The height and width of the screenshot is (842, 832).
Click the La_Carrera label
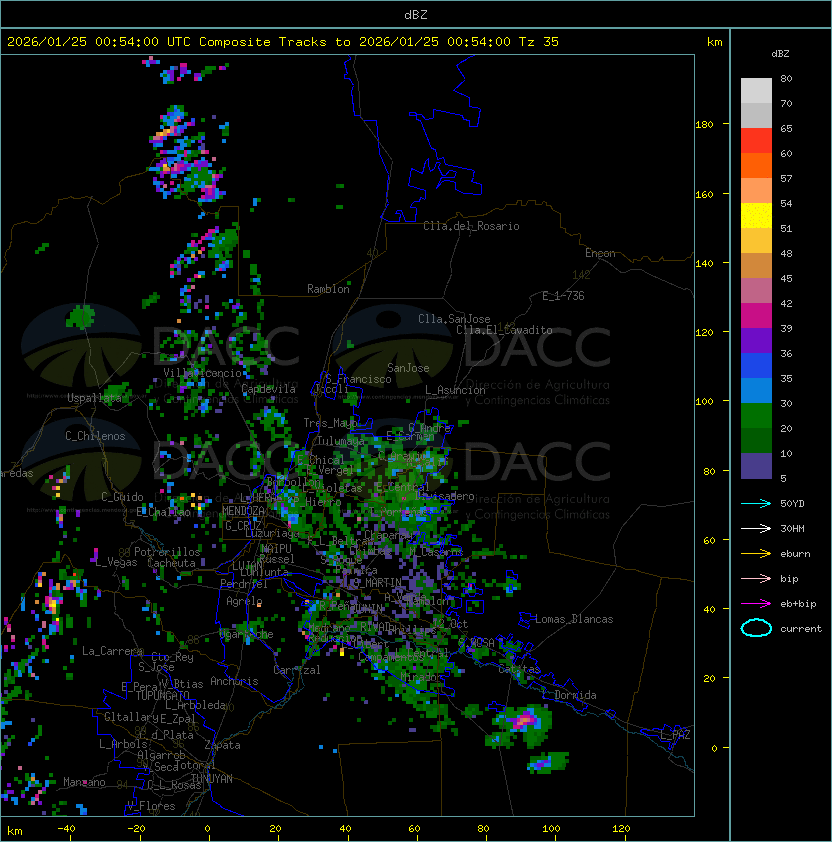(113, 651)
